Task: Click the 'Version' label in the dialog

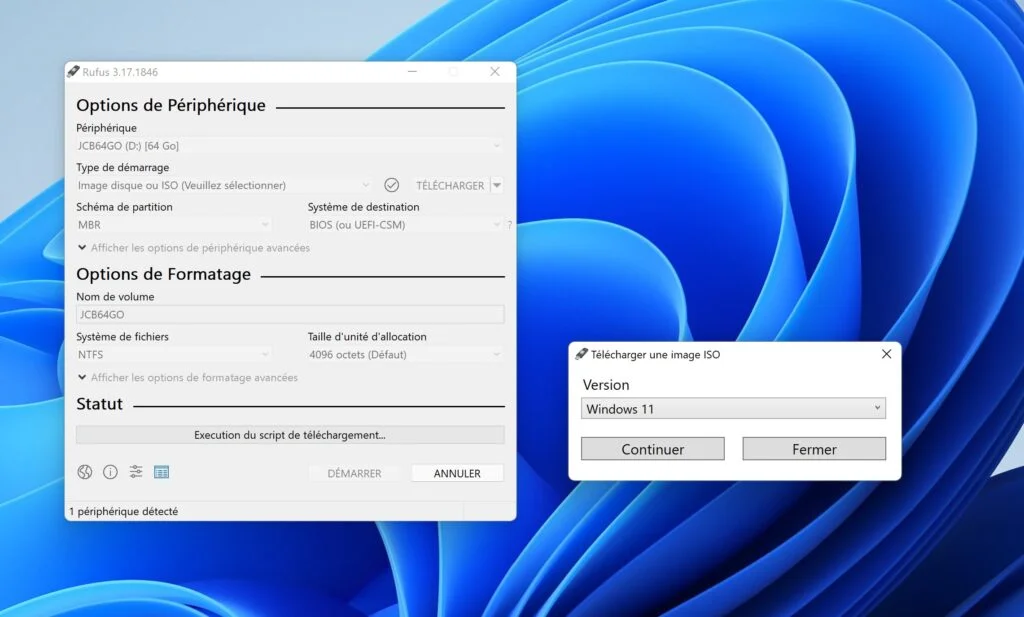Action: pyautogui.click(x=606, y=385)
